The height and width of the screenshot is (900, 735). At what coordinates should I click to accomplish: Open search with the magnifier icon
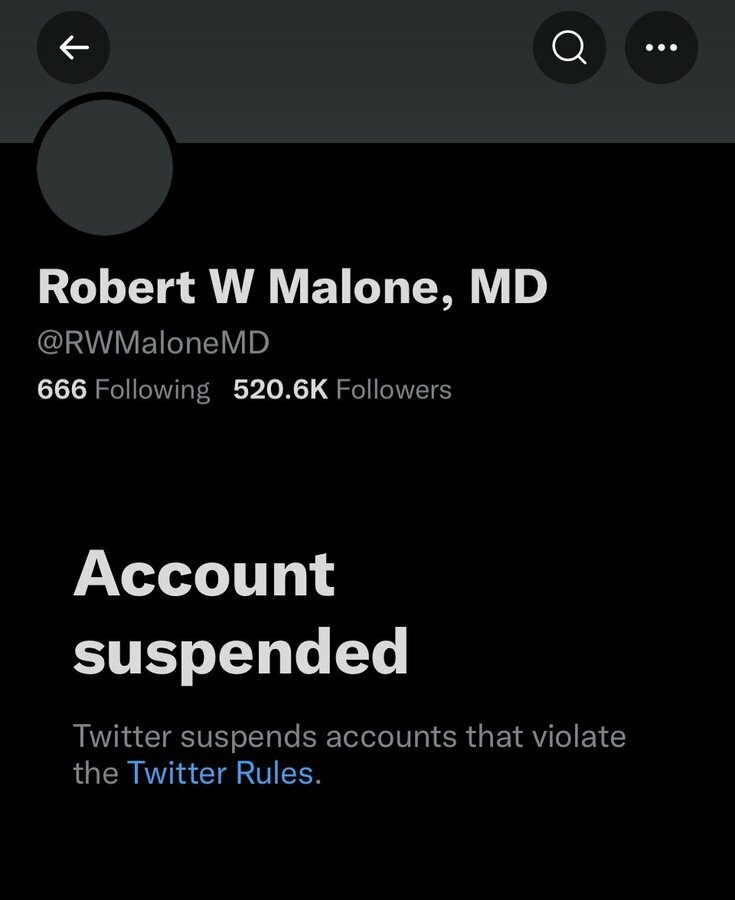pos(570,47)
